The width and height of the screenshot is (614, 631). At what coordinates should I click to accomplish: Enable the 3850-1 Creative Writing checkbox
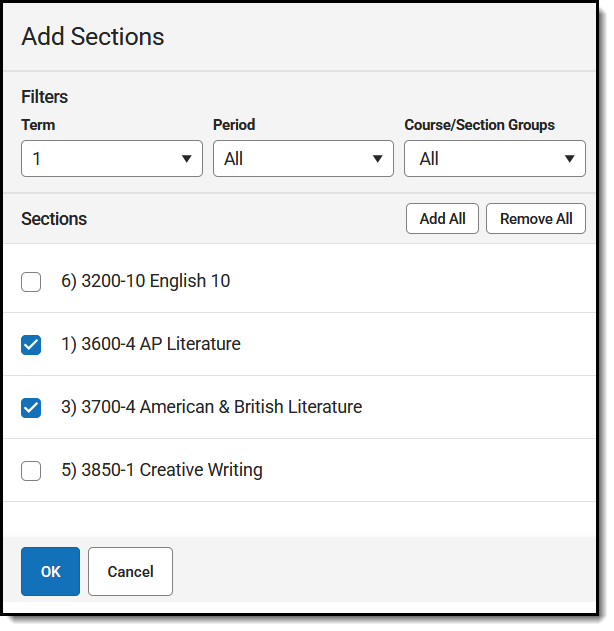tap(31, 471)
